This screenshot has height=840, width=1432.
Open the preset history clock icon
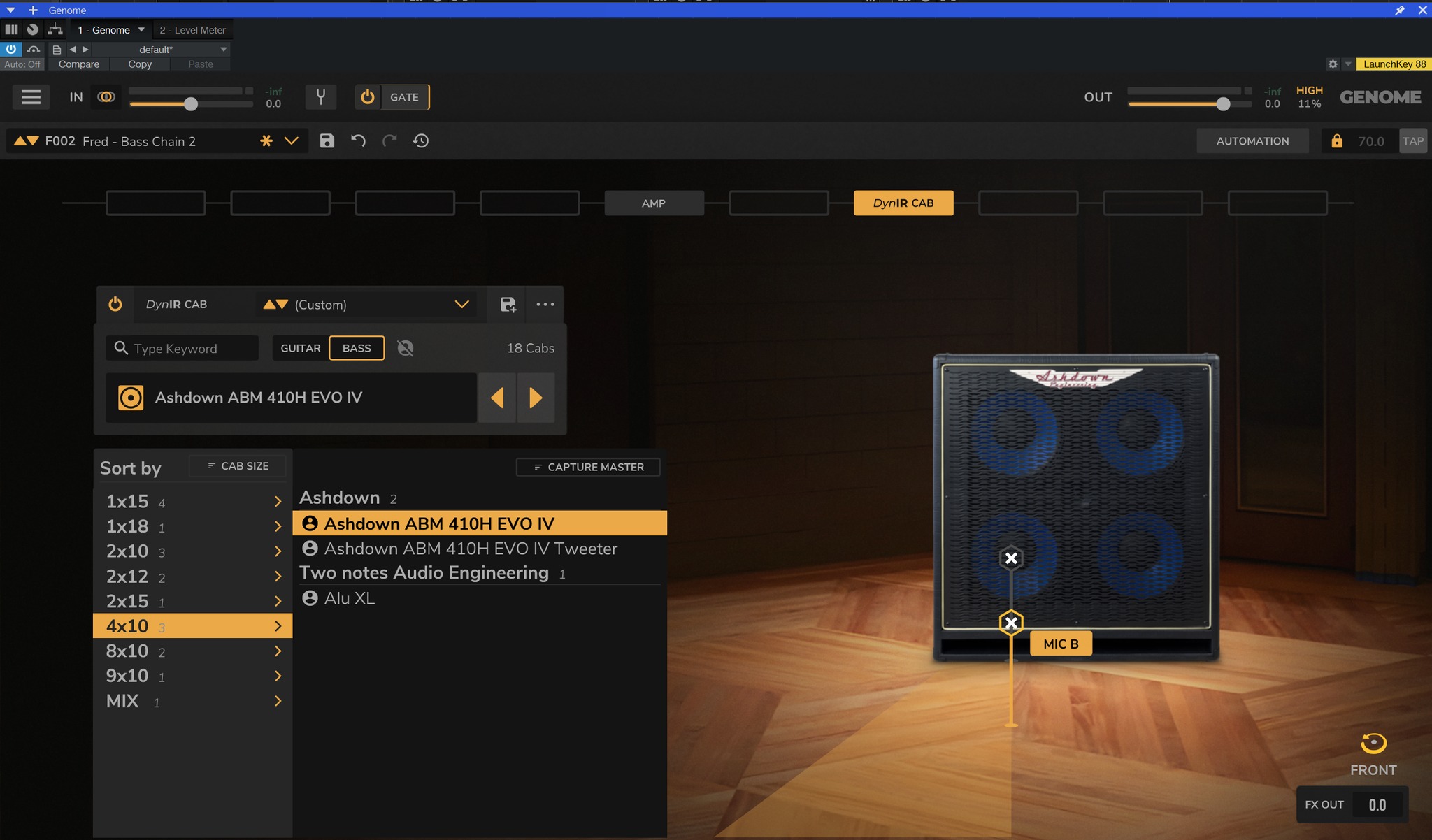(x=420, y=141)
